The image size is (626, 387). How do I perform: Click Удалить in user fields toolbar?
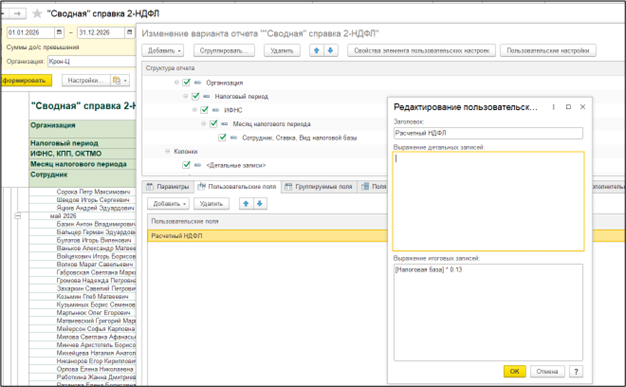212,204
